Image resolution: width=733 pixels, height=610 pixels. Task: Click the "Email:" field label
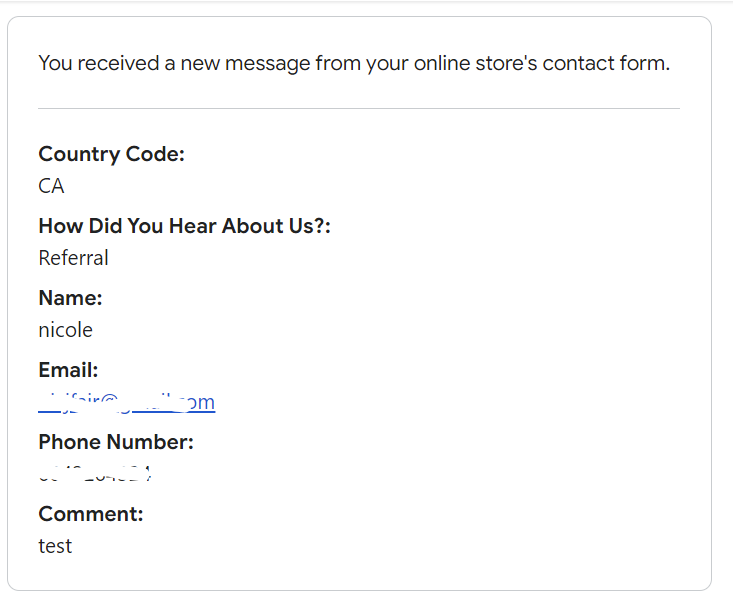(68, 370)
